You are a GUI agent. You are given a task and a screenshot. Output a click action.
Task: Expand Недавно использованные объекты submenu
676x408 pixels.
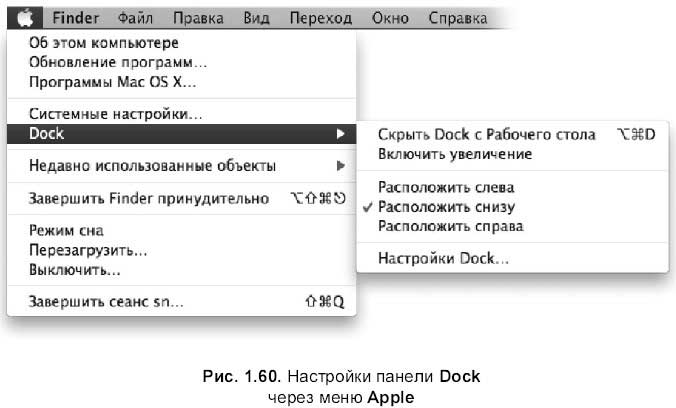coord(341,165)
